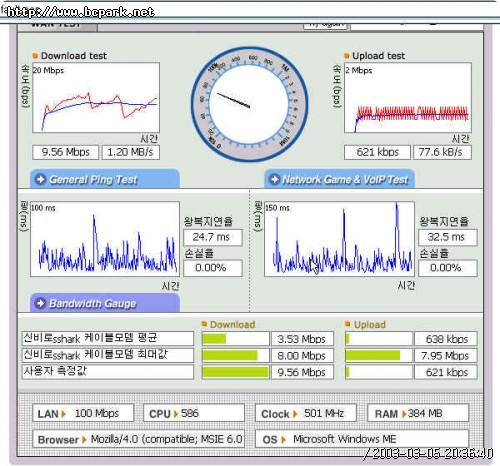Click the 24.7 ms round-trip delay box
Image resolution: width=500 pixels, height=466 pixels.
213,237
